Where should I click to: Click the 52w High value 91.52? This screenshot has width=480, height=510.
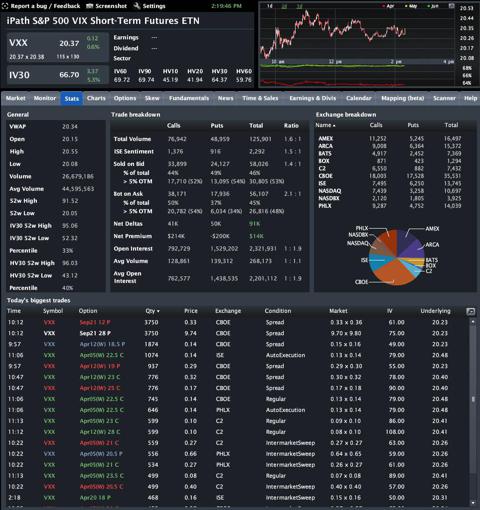click(x=70, y=201)
